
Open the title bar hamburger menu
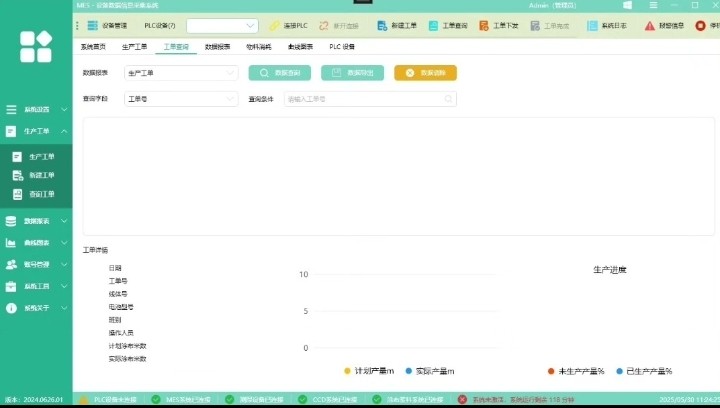(653, 5)
